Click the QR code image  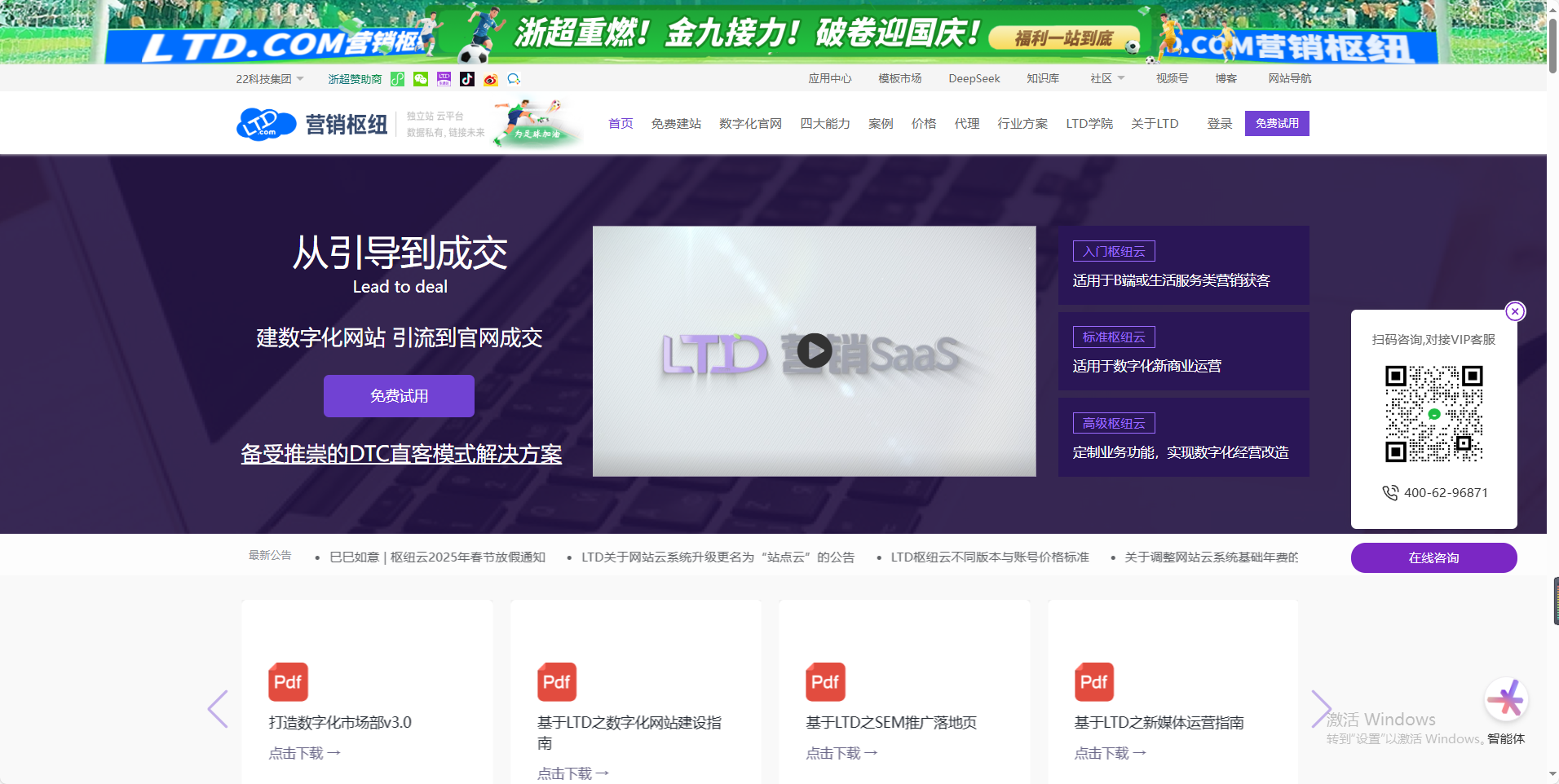(x=1433, y=414)
